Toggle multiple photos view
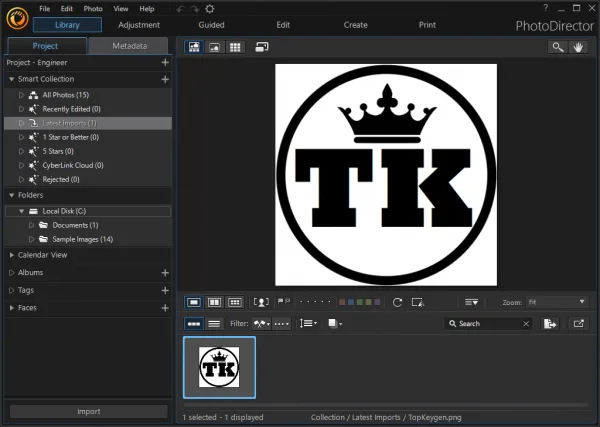Viewport: 600px width, 427px height. point(235,302)
